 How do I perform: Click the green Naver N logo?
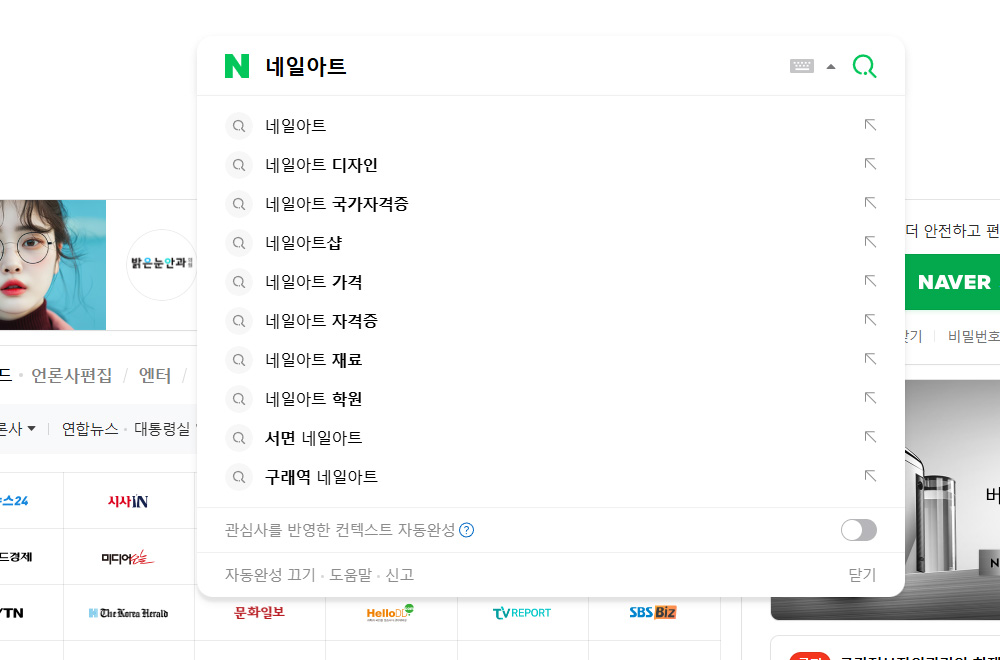pos(237,67)
